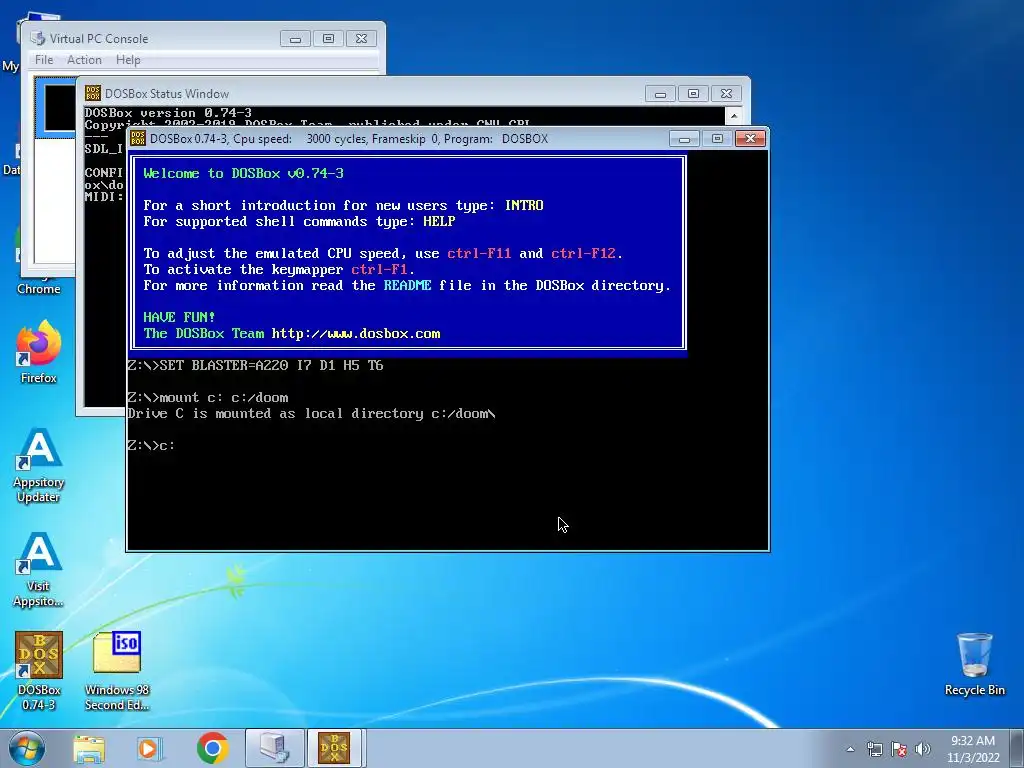
Task: Show hidden system tray icons
Action: 850,749
